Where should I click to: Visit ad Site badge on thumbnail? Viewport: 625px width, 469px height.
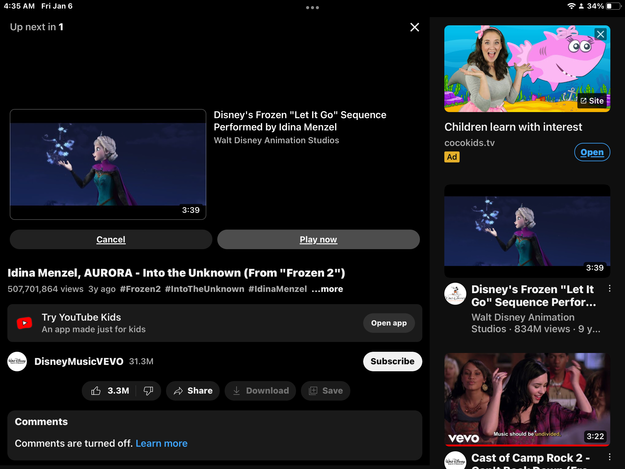tap(592, 101)
